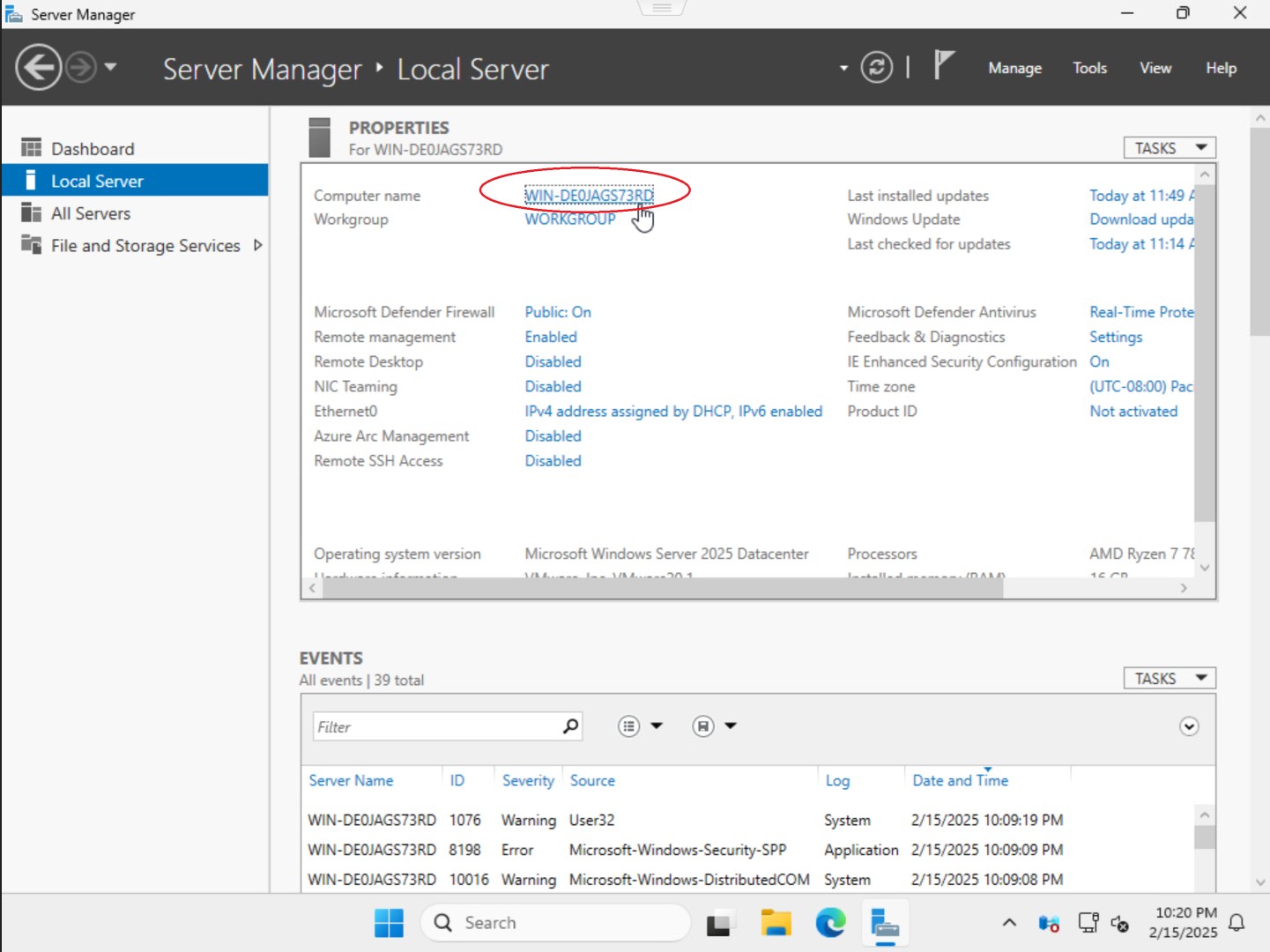Sort events by Date and Time column
The image size is (1270, 952).
[960, 780]
